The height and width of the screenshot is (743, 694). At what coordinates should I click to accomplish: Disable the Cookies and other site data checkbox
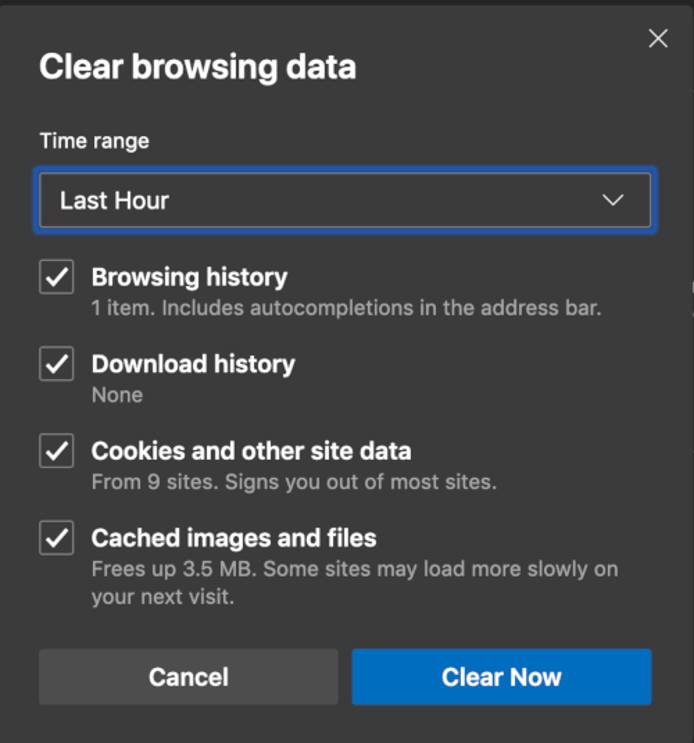point(56,451)
